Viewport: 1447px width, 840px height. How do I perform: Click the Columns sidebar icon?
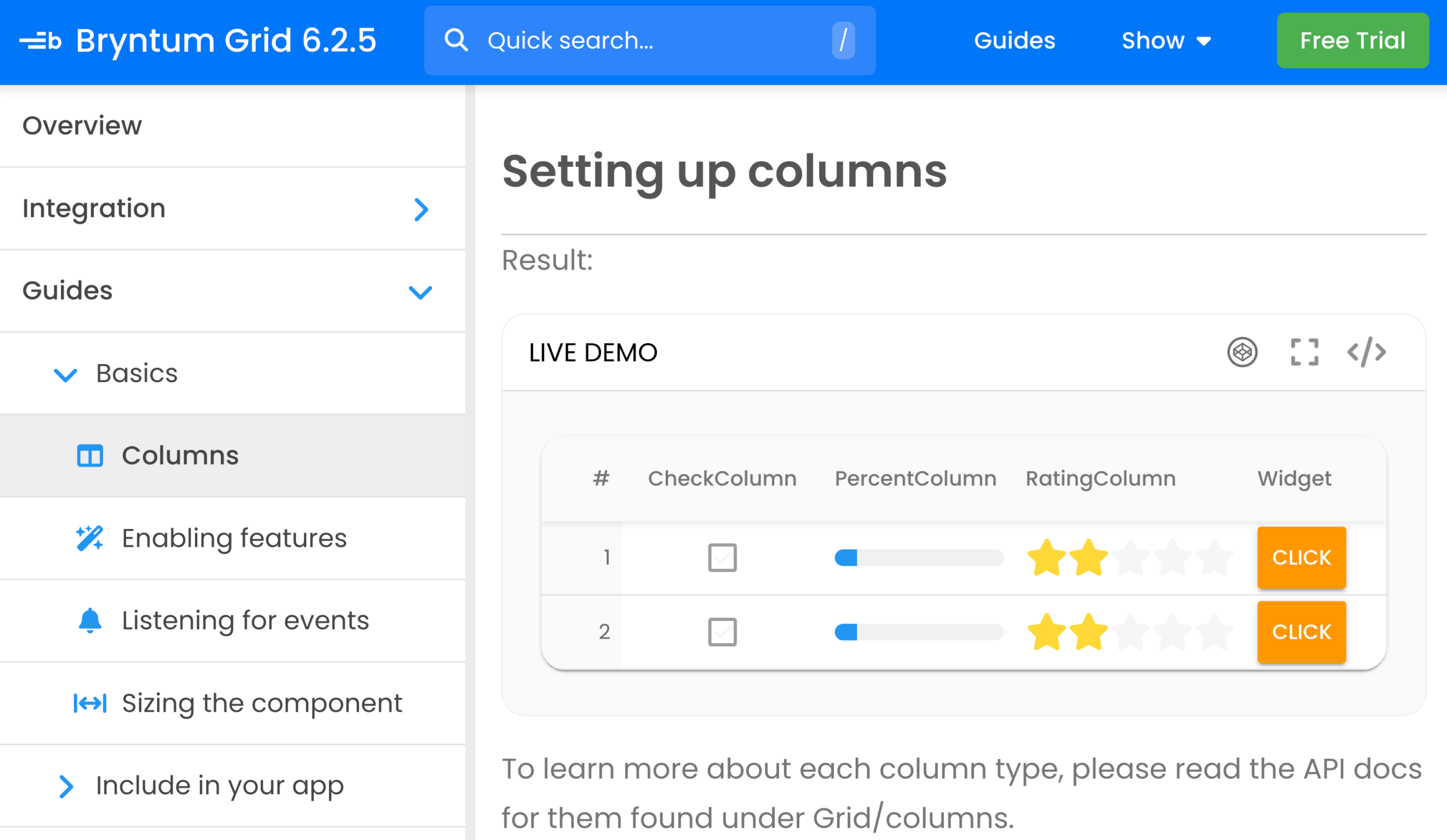coord(90,456)
